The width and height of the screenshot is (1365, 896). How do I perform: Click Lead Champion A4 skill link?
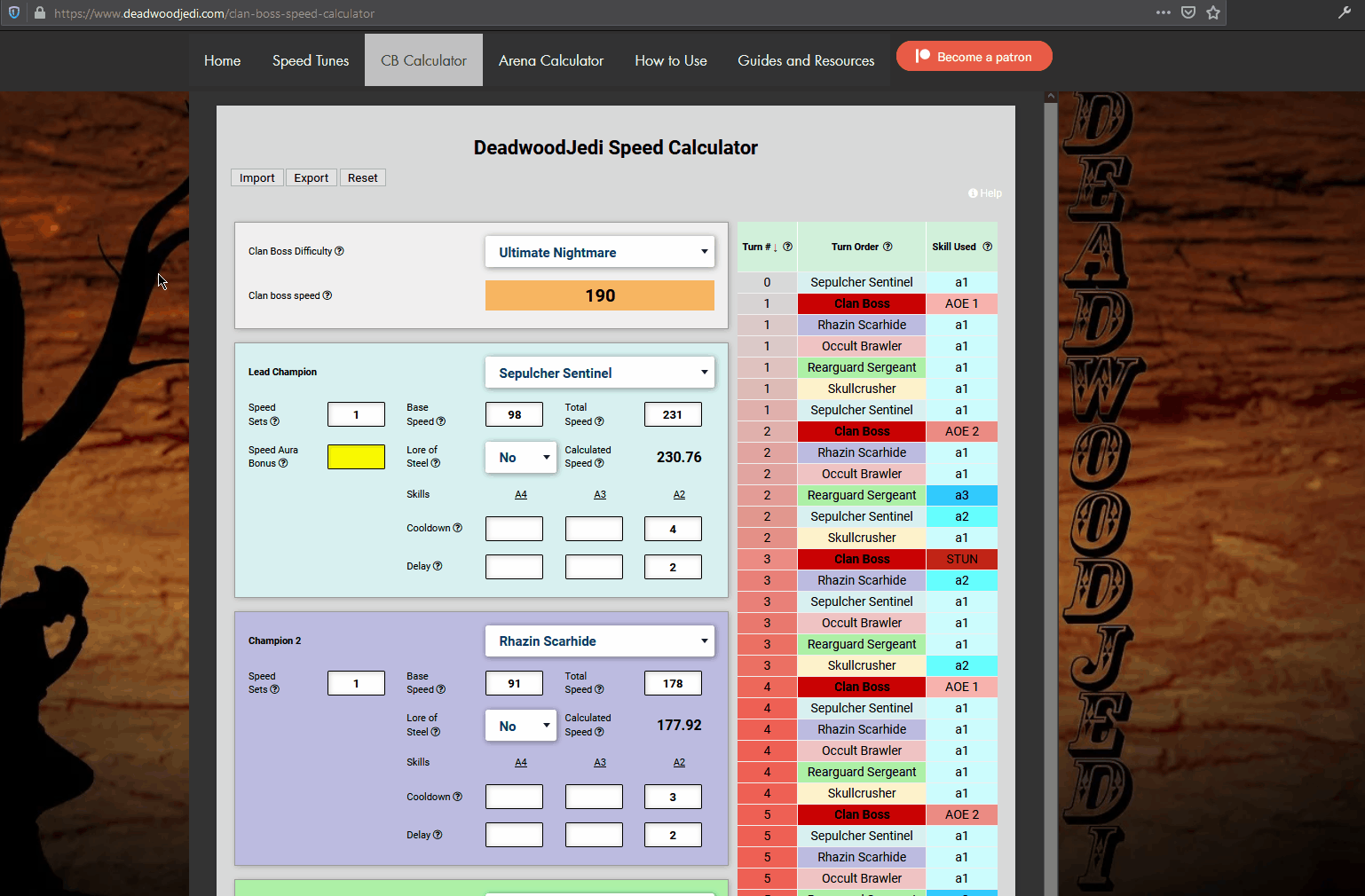coord(521,494)
